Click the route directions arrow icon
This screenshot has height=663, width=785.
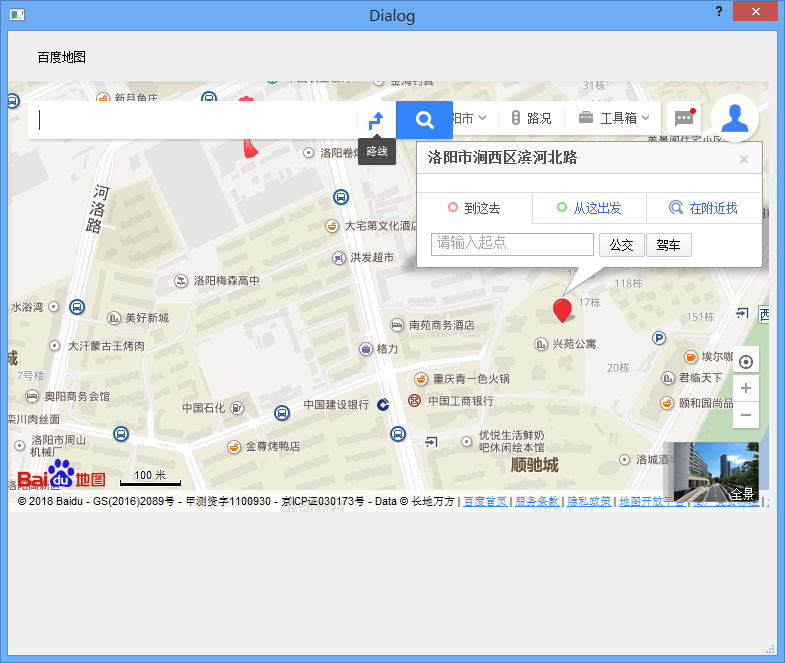(x=376, y=120)
